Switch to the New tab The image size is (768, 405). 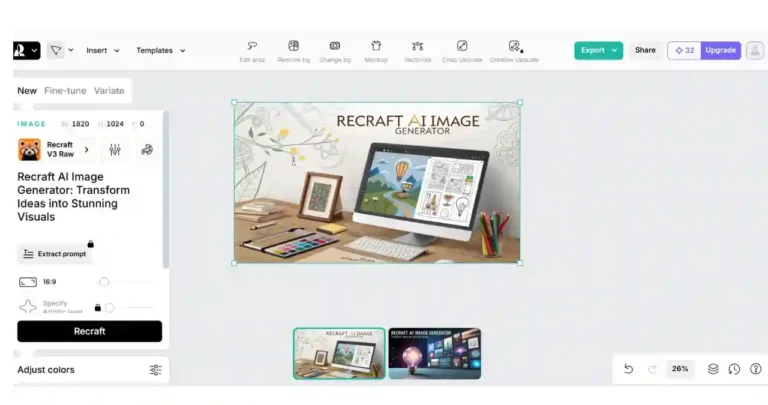click(27, 91)
